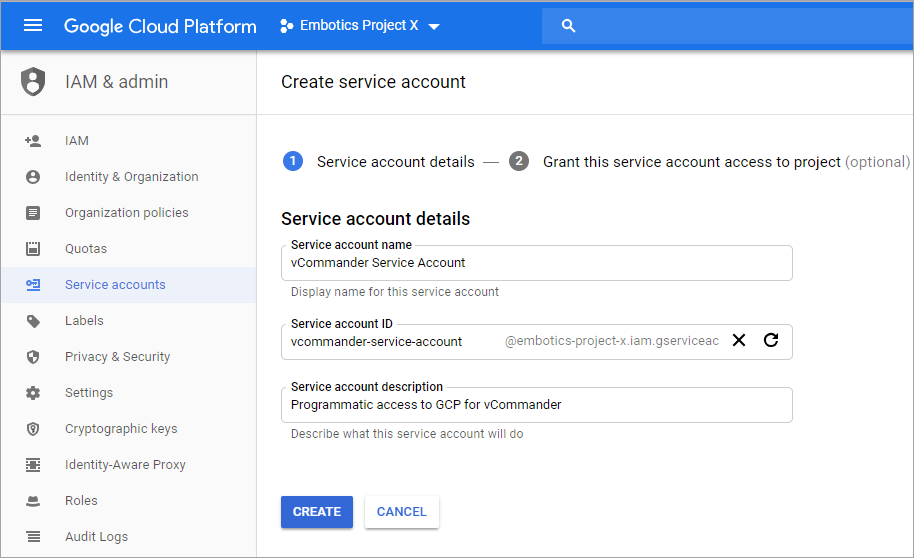Image resolution: width=914 pixels, height=558 pixels.
Task: Click the 'Create service account' page title
Action: [373, 82]
